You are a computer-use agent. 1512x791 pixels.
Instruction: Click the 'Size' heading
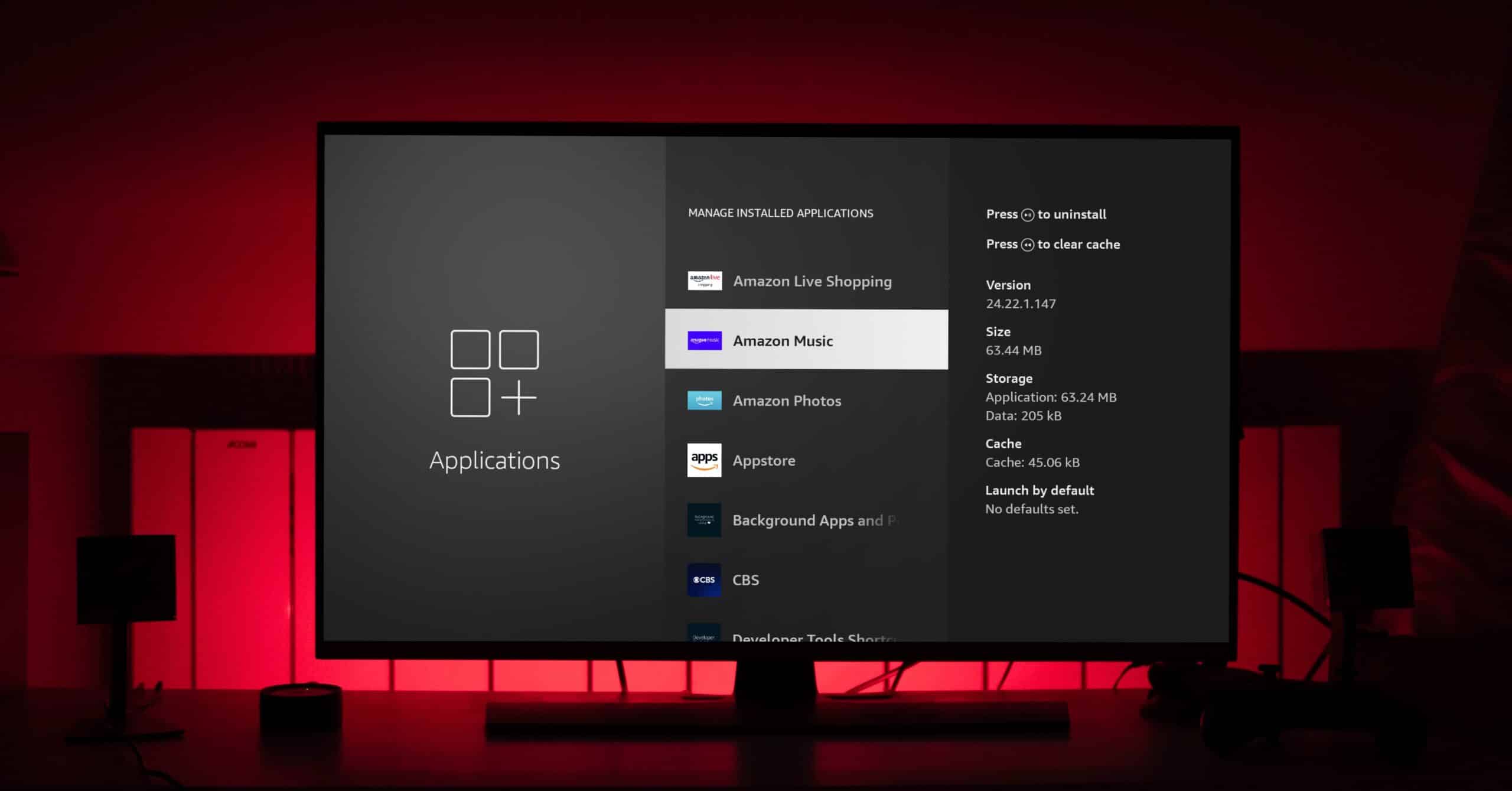tap(998, 331)
